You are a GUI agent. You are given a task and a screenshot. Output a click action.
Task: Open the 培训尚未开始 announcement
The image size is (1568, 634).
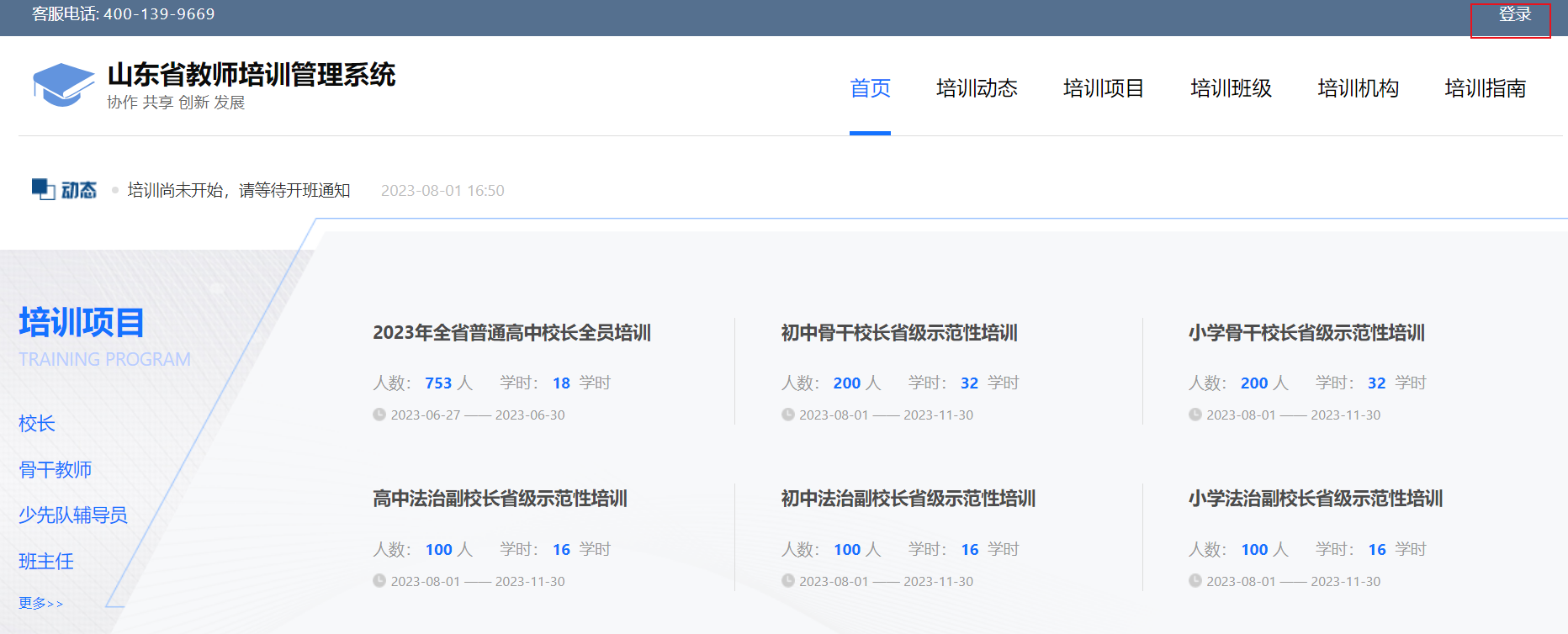[239, 191]
